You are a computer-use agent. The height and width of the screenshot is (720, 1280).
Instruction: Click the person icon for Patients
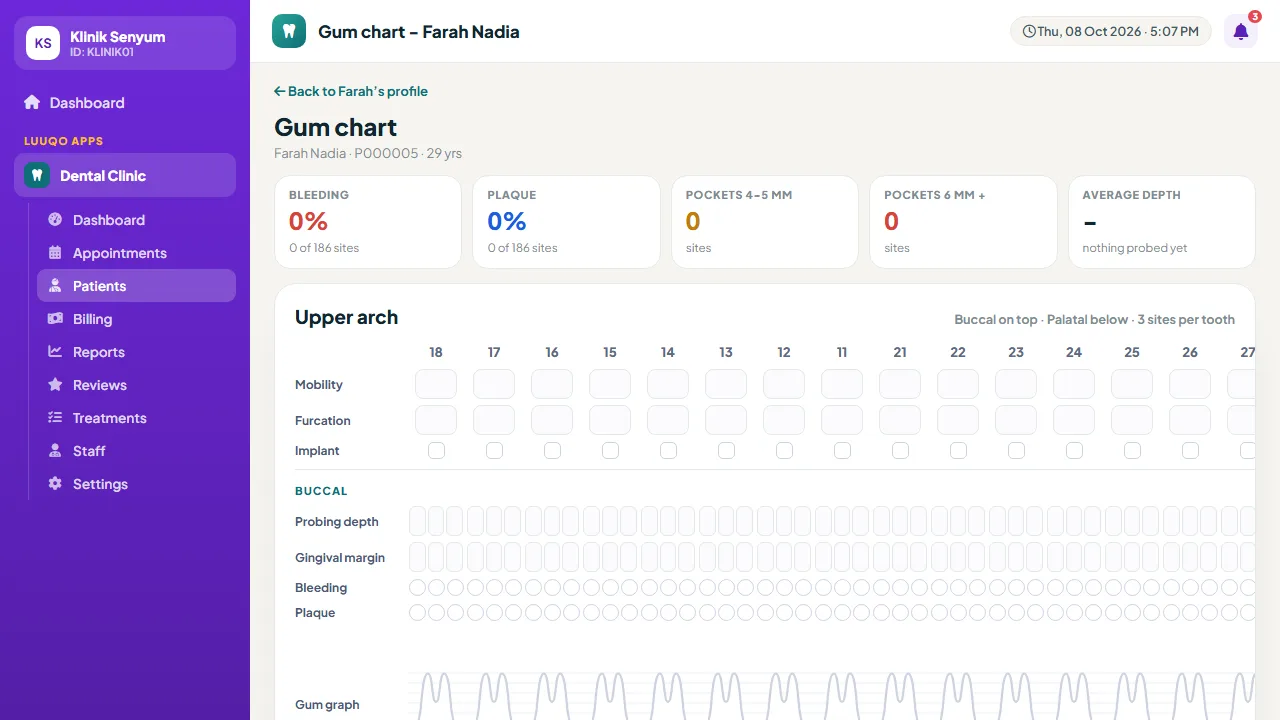[55, 286]
